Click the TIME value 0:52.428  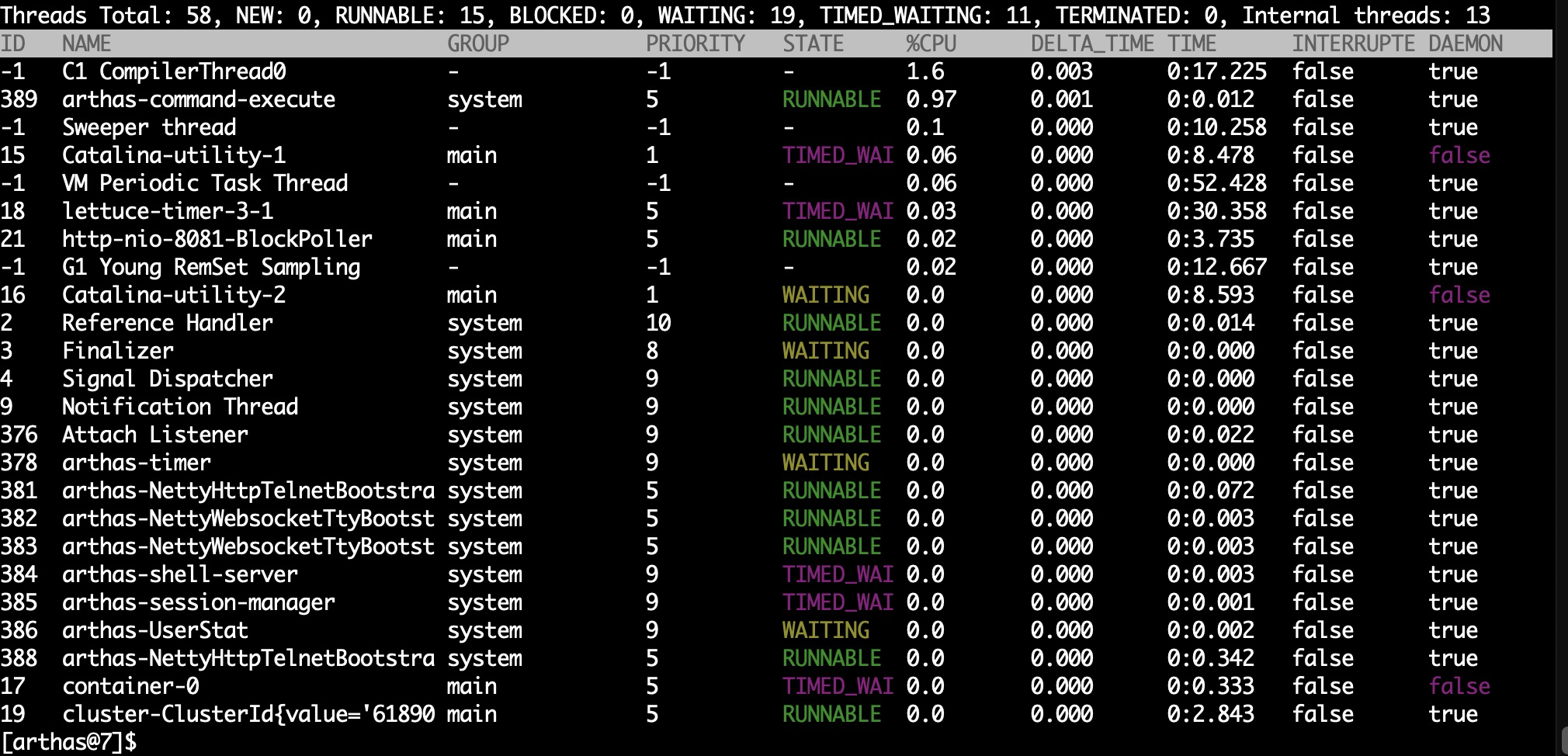(x=1217, y=183)
